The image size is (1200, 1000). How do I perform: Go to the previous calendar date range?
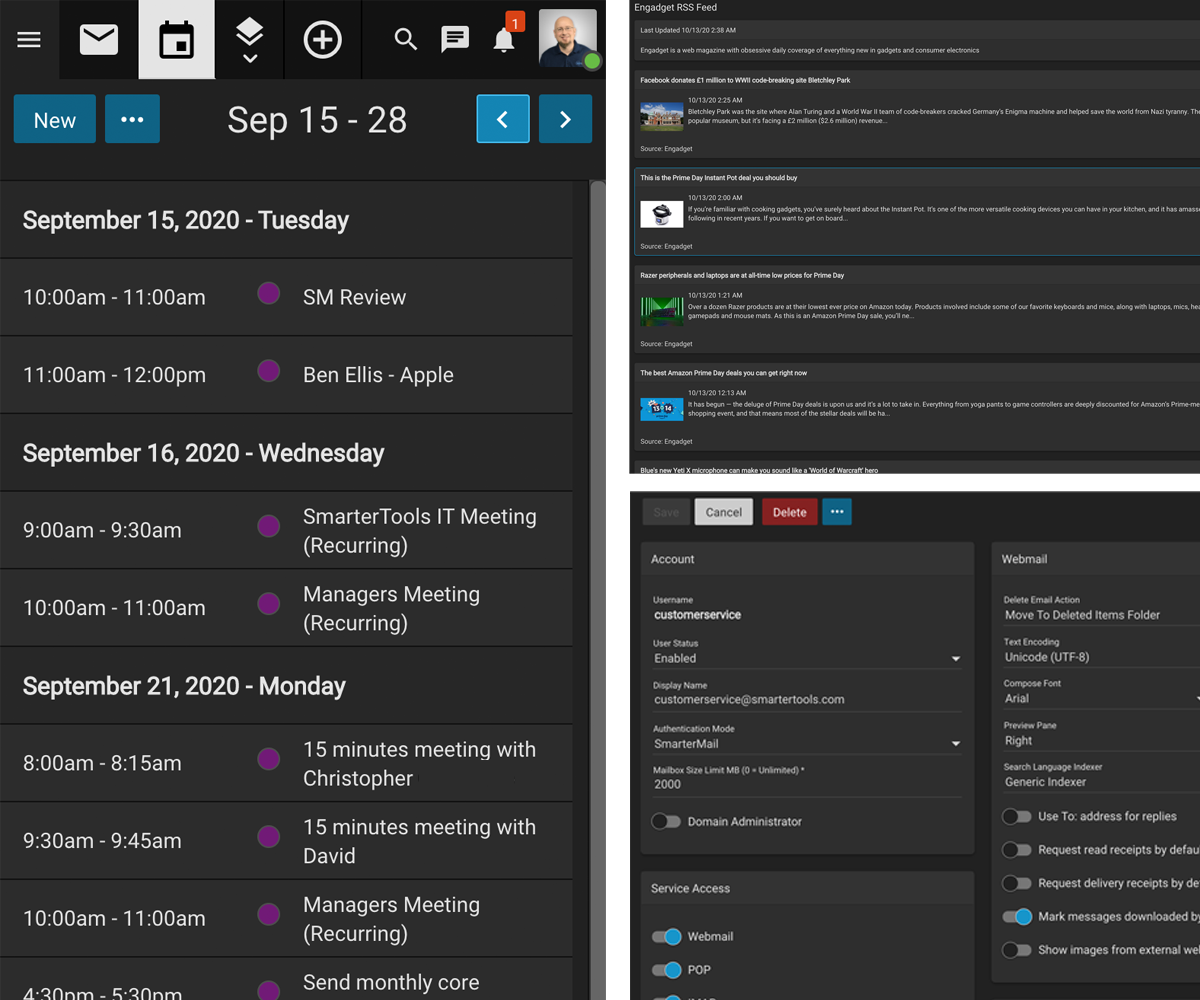tap(503, 119)
